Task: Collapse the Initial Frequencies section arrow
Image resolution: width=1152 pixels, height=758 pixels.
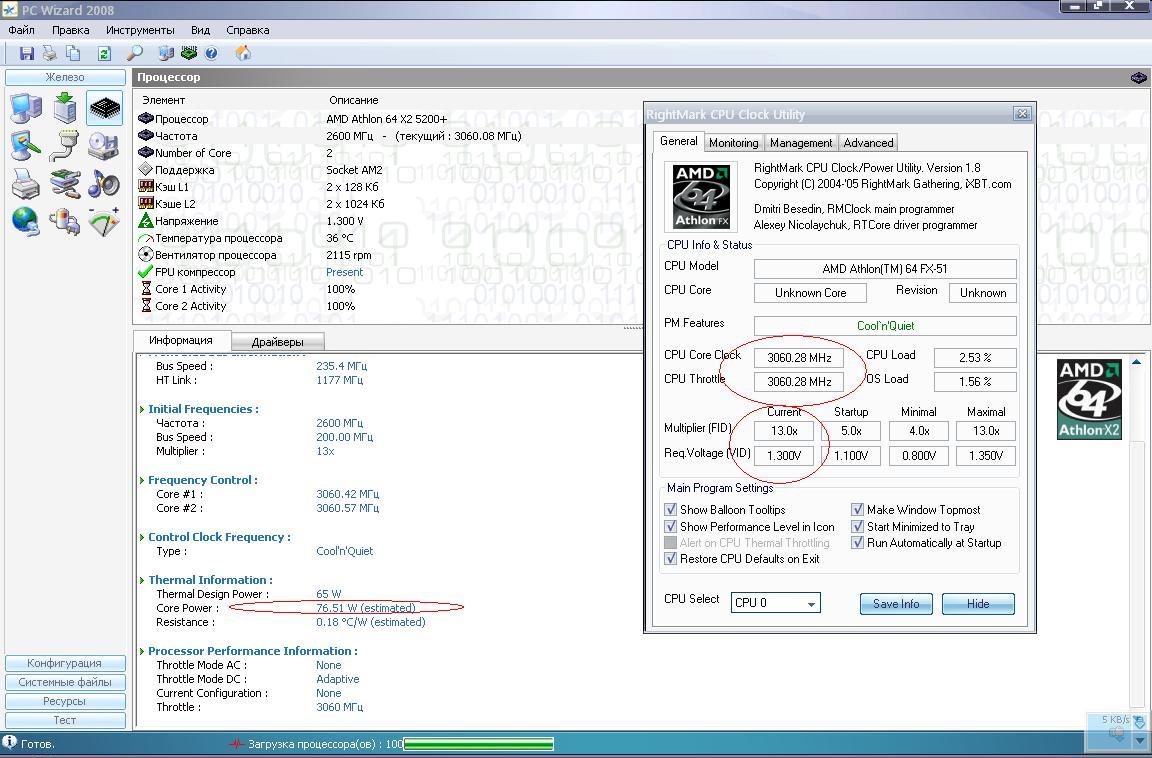Action: tap(142, 409)
